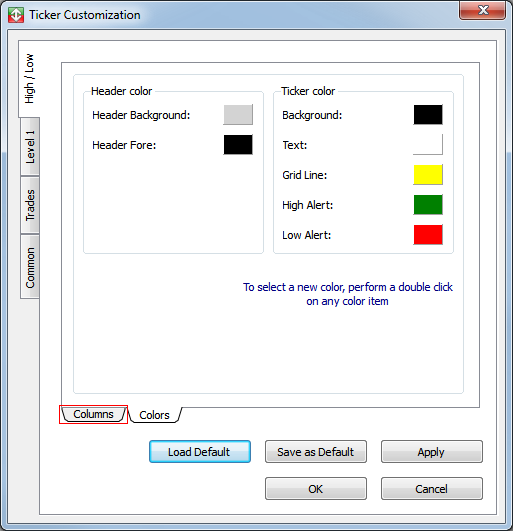Click the High Alert green swatch
Screen dimensions: 513x531
pos(428,205)
